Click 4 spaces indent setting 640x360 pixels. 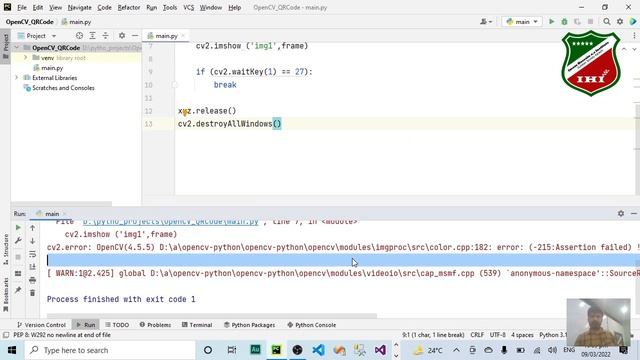click(x=522, y=335)
